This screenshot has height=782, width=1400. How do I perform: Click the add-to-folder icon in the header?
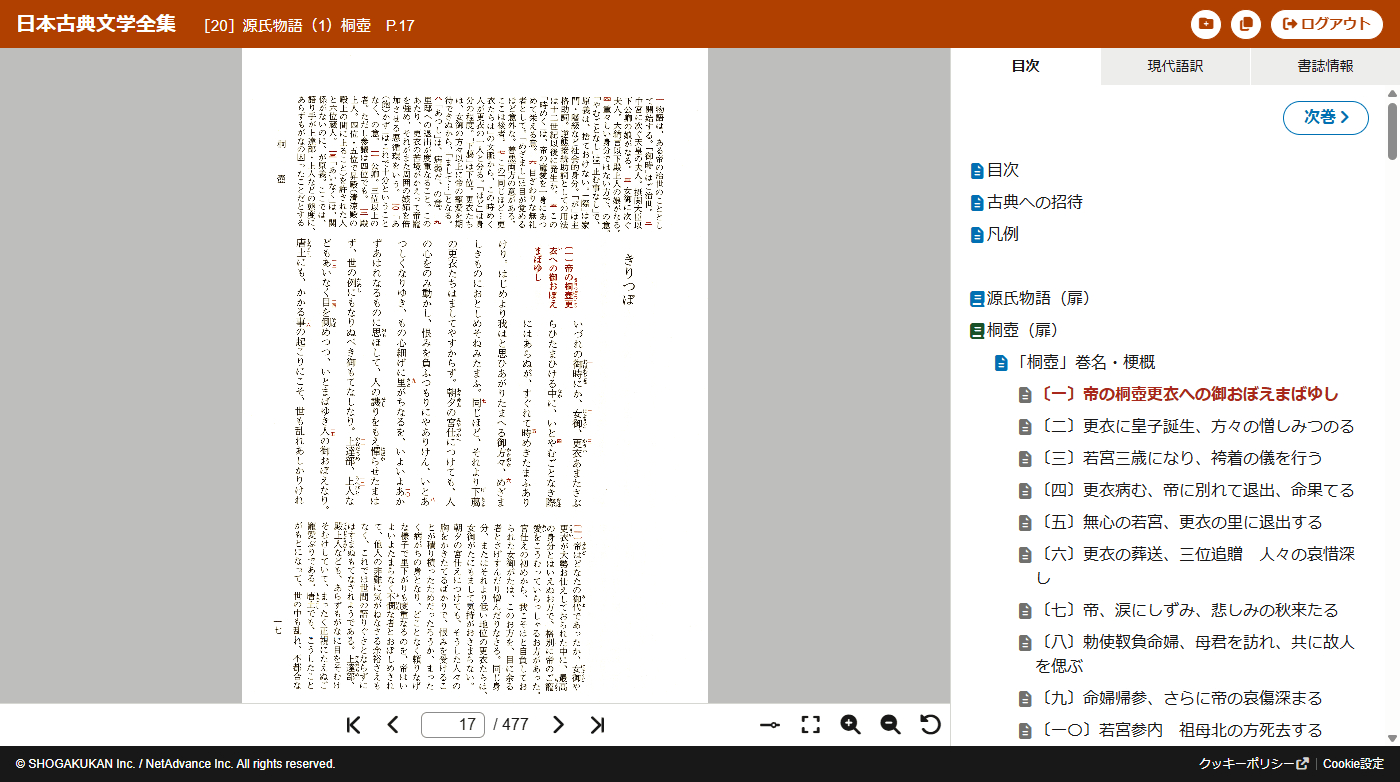pyautogui.click(x=1206, y=24)
